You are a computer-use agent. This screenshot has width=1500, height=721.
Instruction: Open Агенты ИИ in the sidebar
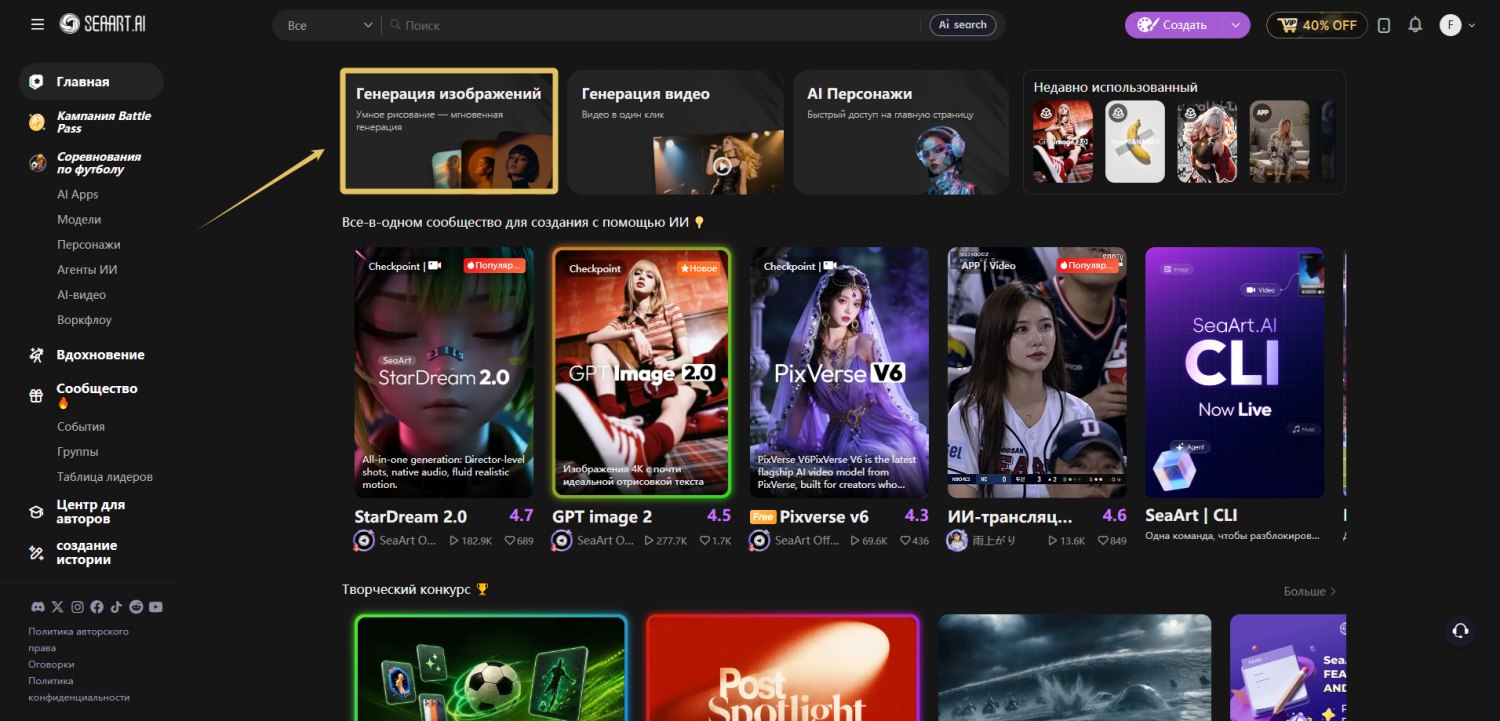(87, 269)
